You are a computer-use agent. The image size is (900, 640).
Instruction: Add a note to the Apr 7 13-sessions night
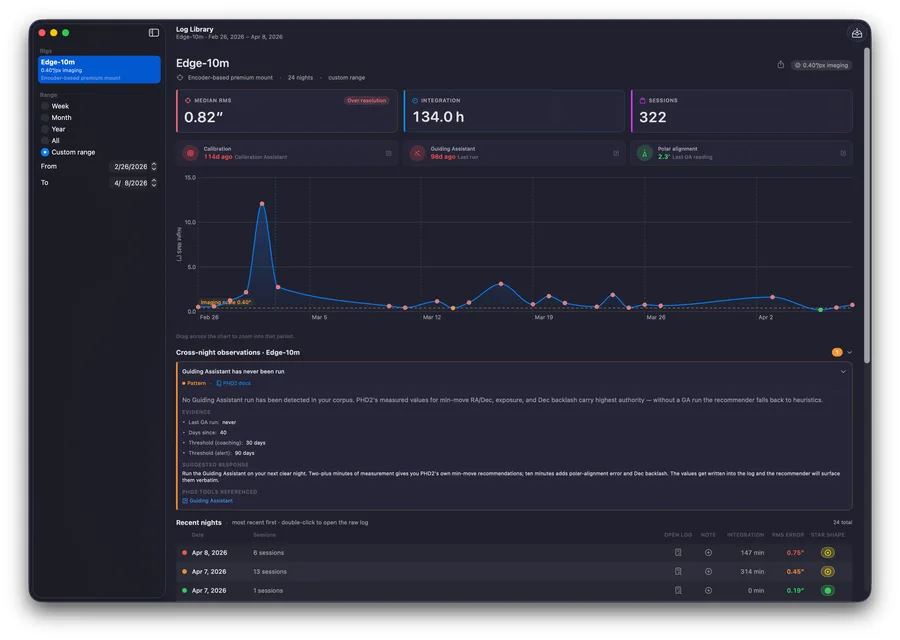pyautogui.click(x=708, y=572)
